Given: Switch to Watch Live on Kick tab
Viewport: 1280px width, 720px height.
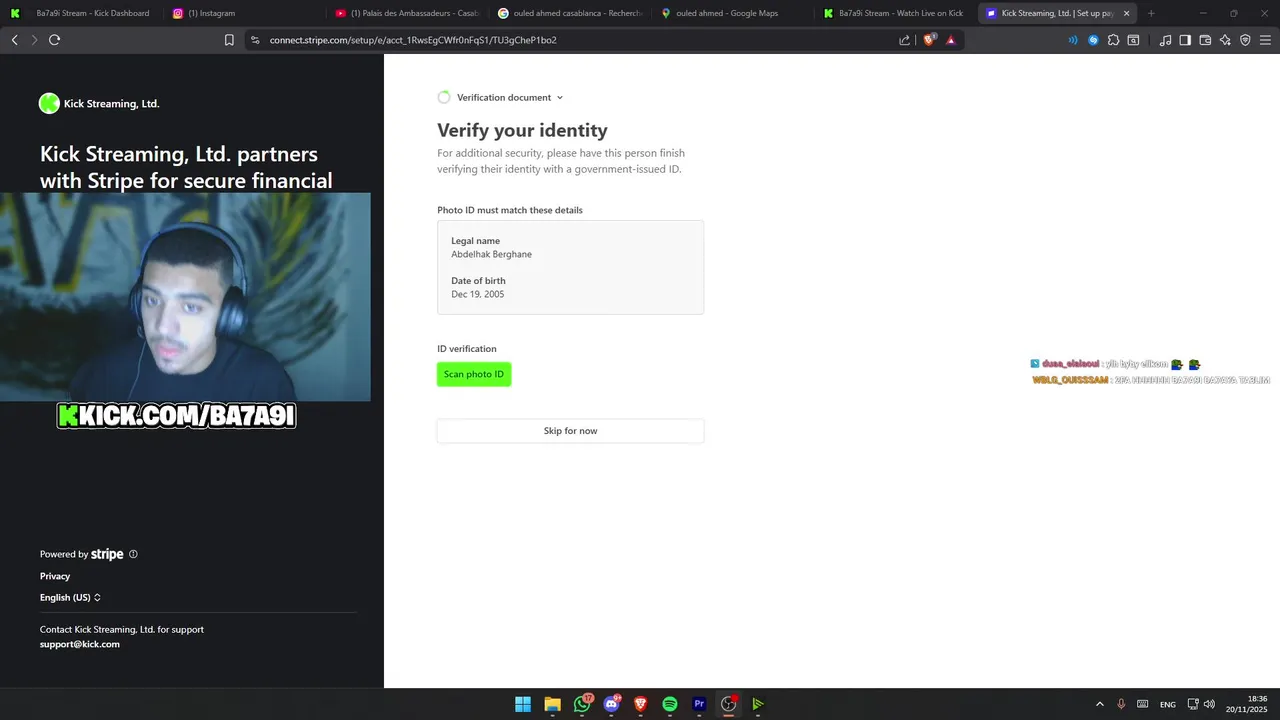Looking at the screenshot, I should 895,13.
